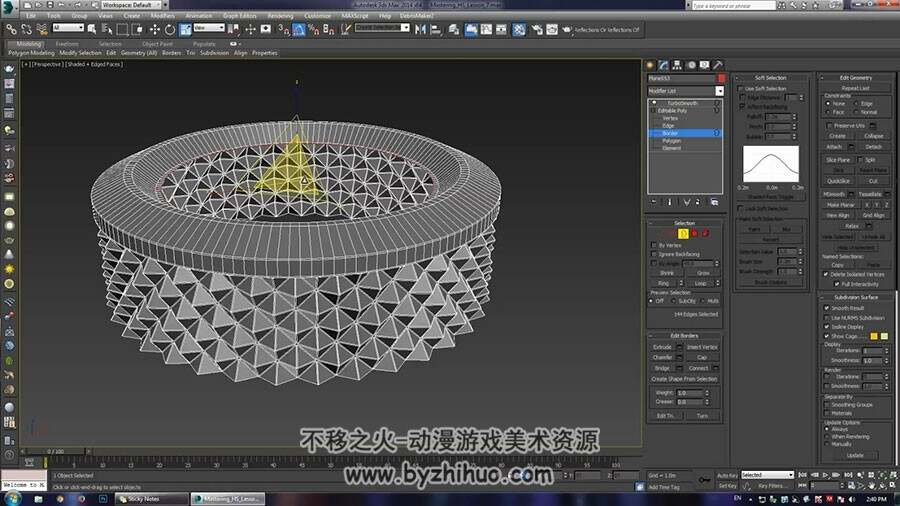Toggle the By Vertex checkbox
The width and height of the screenshot is (900, 506).
point(654,245)
